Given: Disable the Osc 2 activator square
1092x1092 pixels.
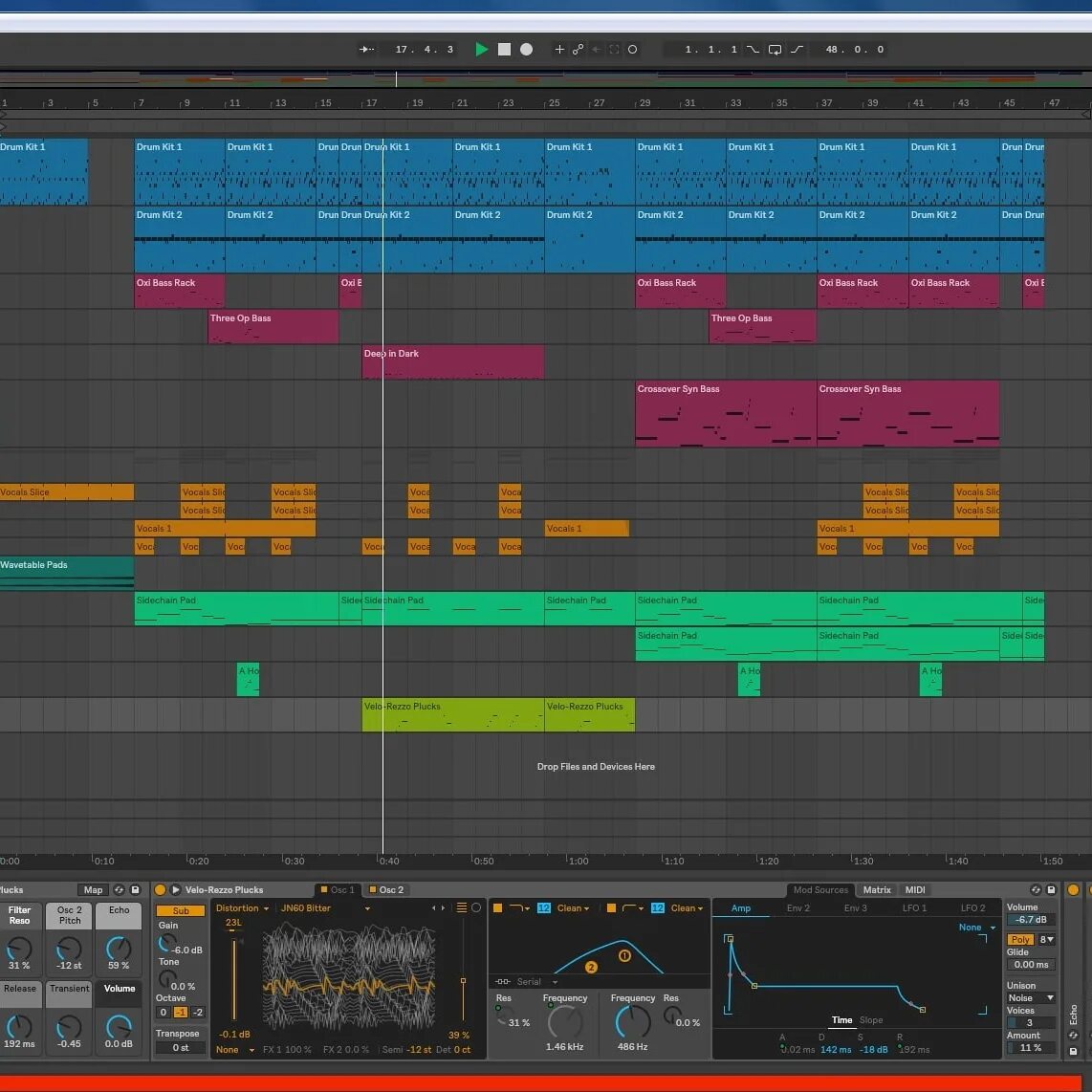Looking at the screenshot, I should coord(372,889).
